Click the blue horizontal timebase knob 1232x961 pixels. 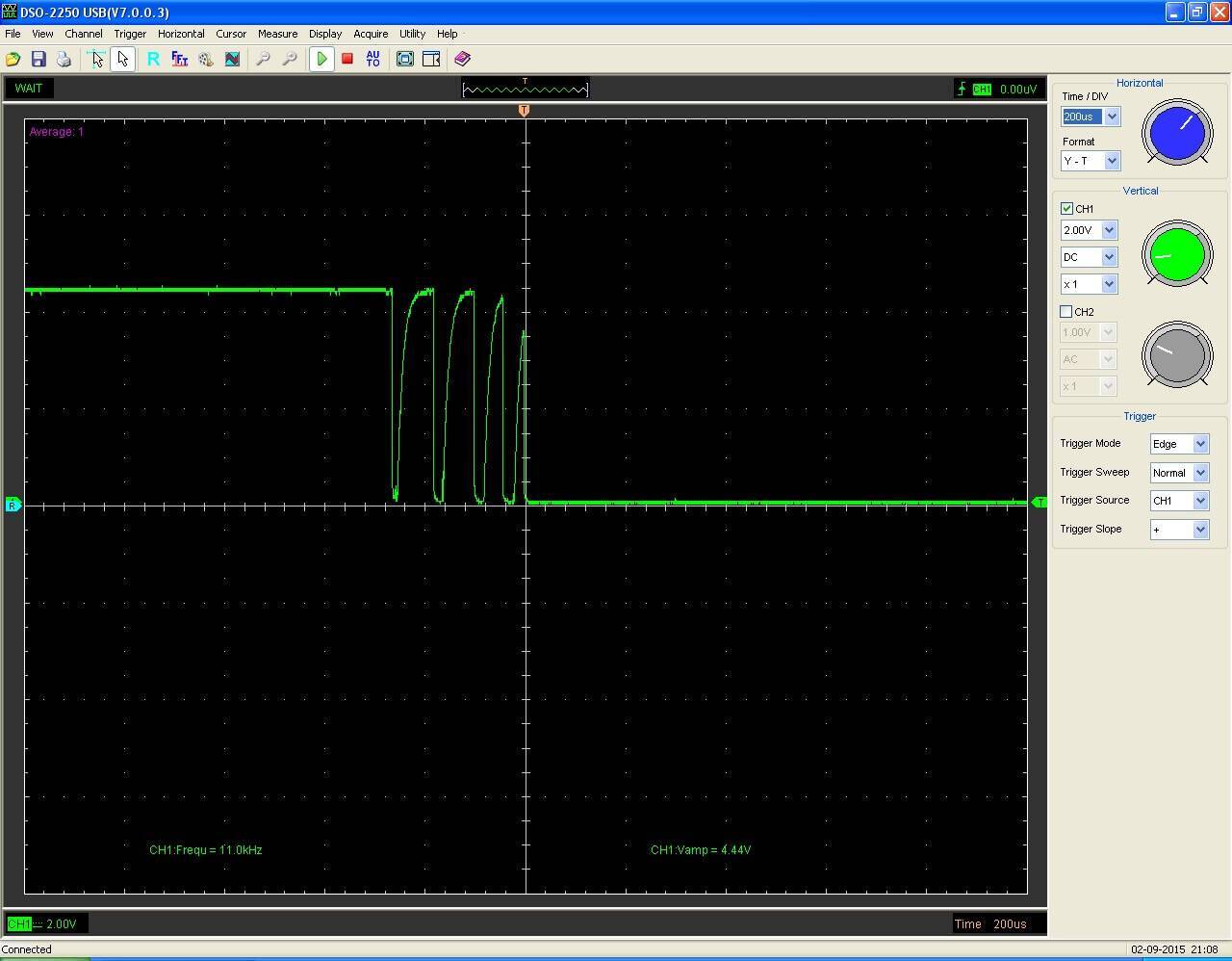tap(1176, 132)
